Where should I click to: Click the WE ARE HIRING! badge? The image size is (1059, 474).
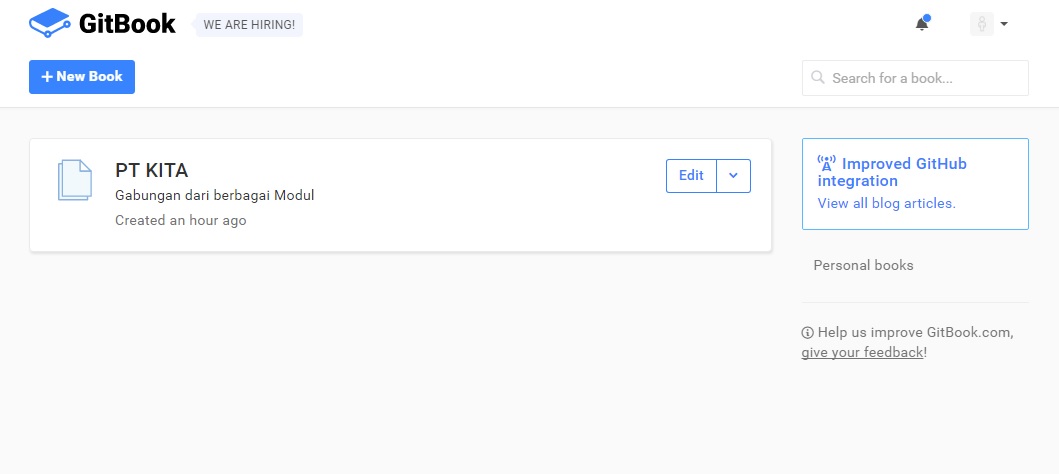click(249, 25)
